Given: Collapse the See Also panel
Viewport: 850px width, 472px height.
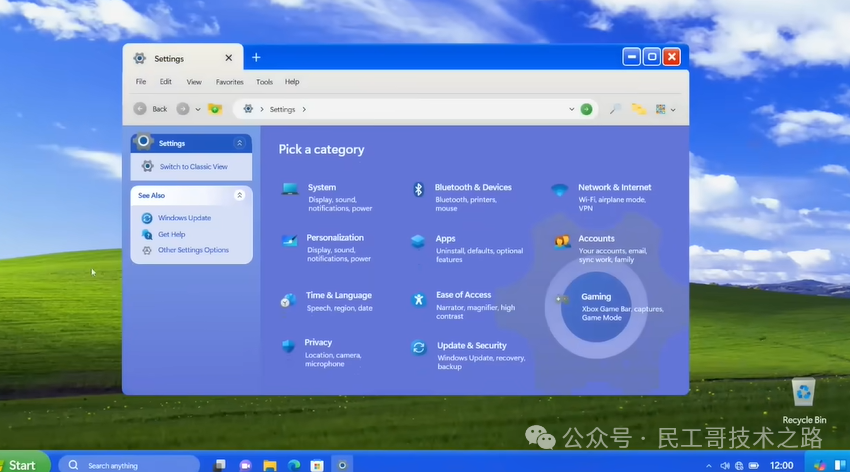Looking at the screenshot, I should (x=240, y=195).
